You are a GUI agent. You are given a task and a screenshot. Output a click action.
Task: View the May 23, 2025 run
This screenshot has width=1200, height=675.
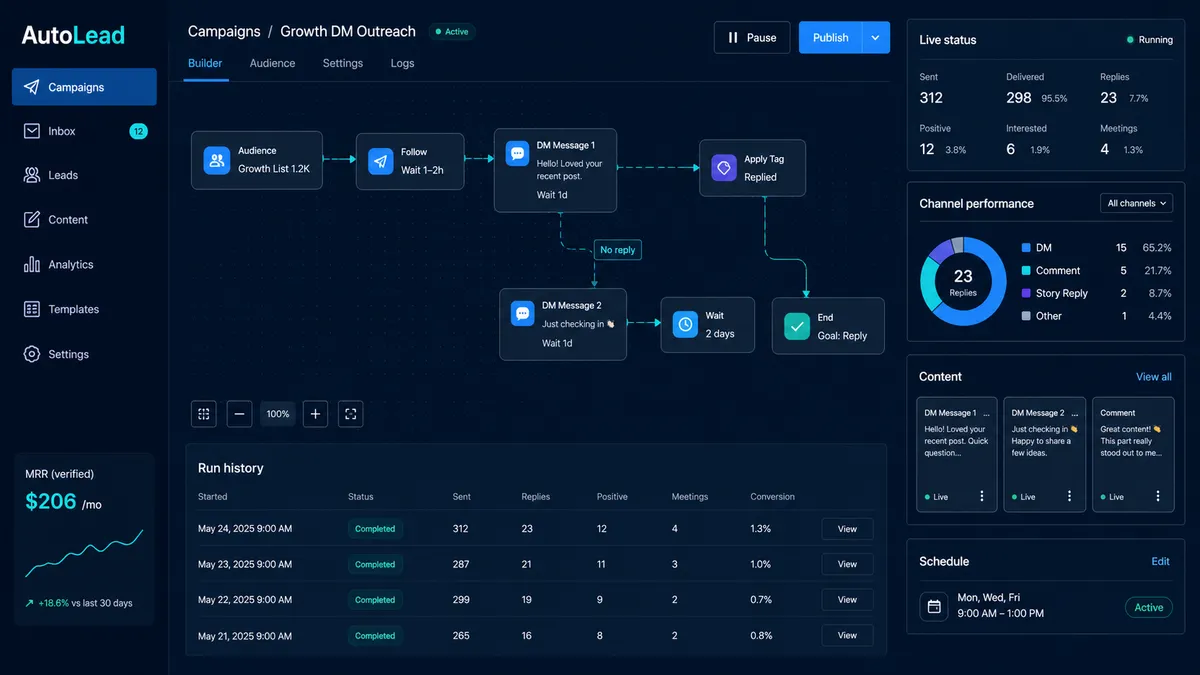click(x=847, y=564)
